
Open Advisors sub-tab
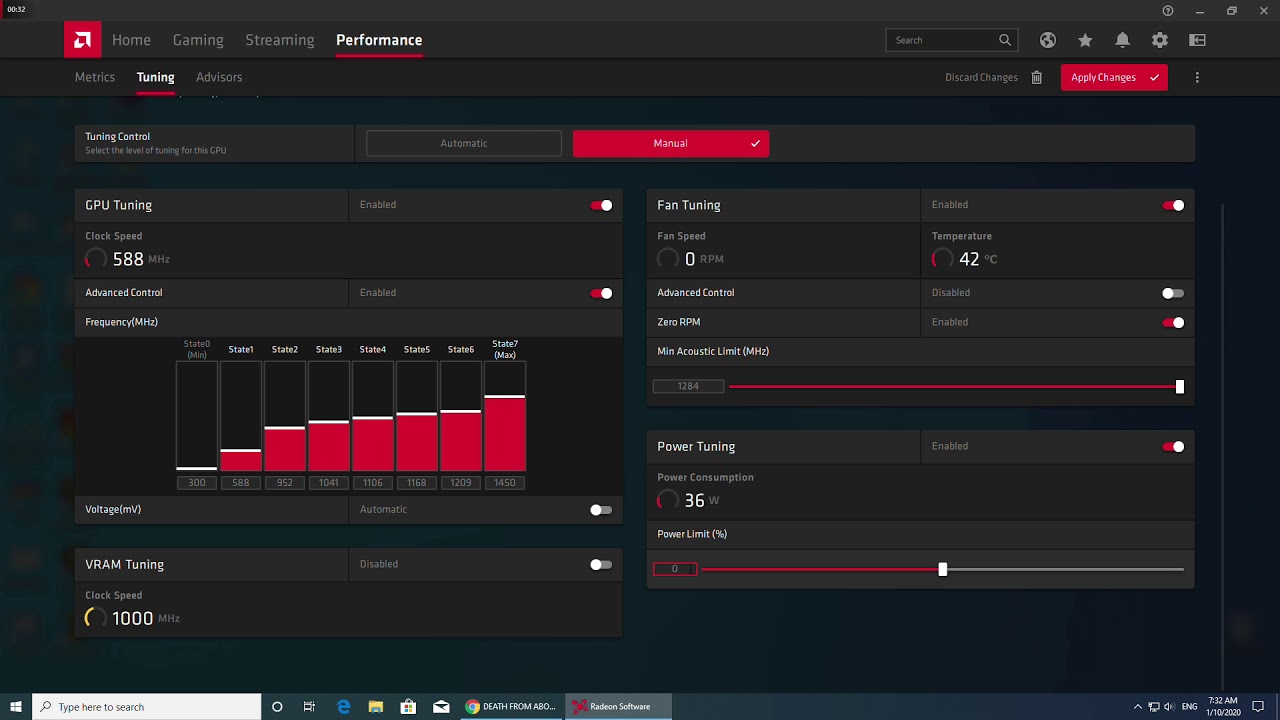click(x=219, y=77)
